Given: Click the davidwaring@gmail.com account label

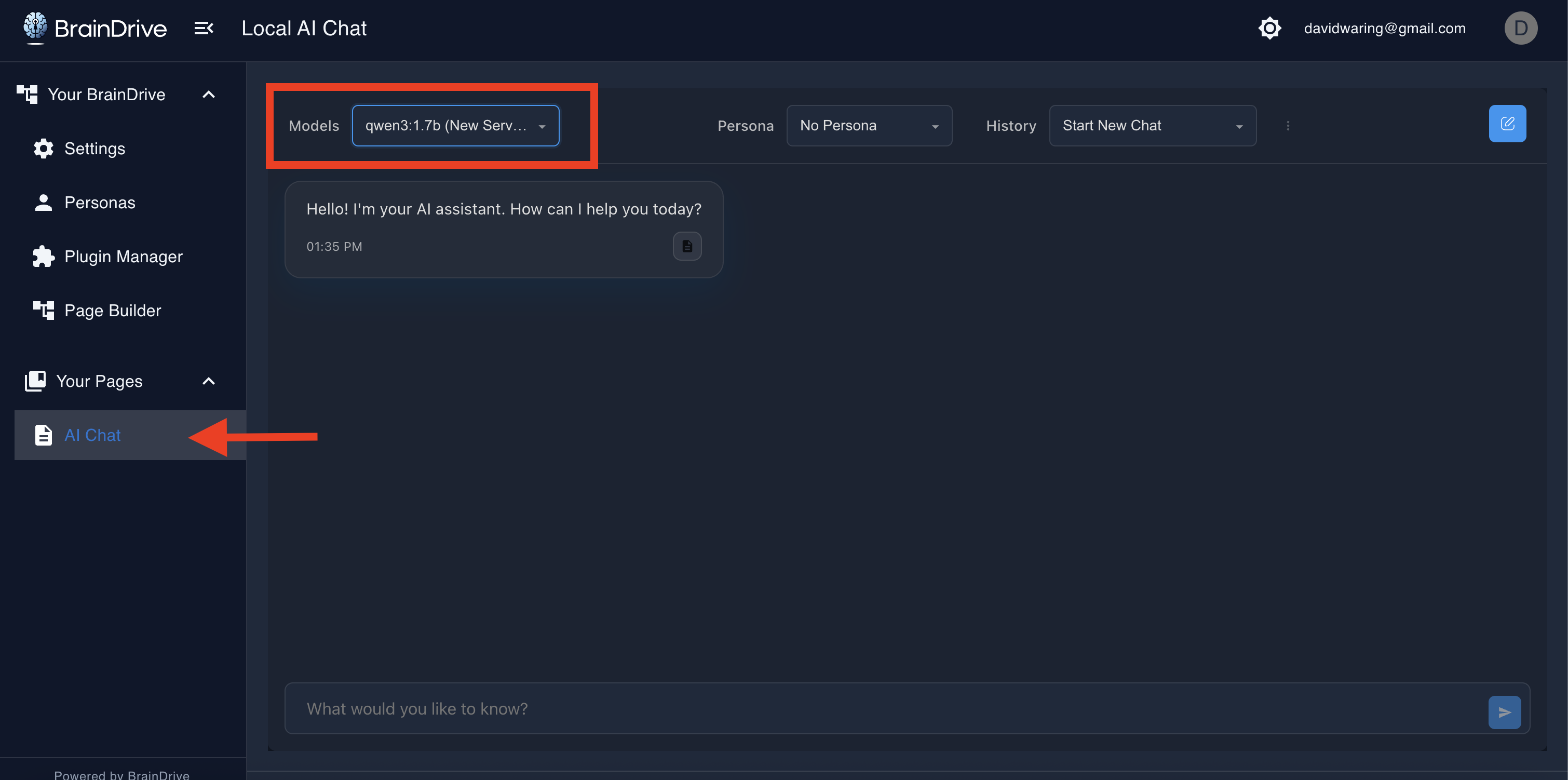Looking at the screenshot, I should coord(1384,28).
